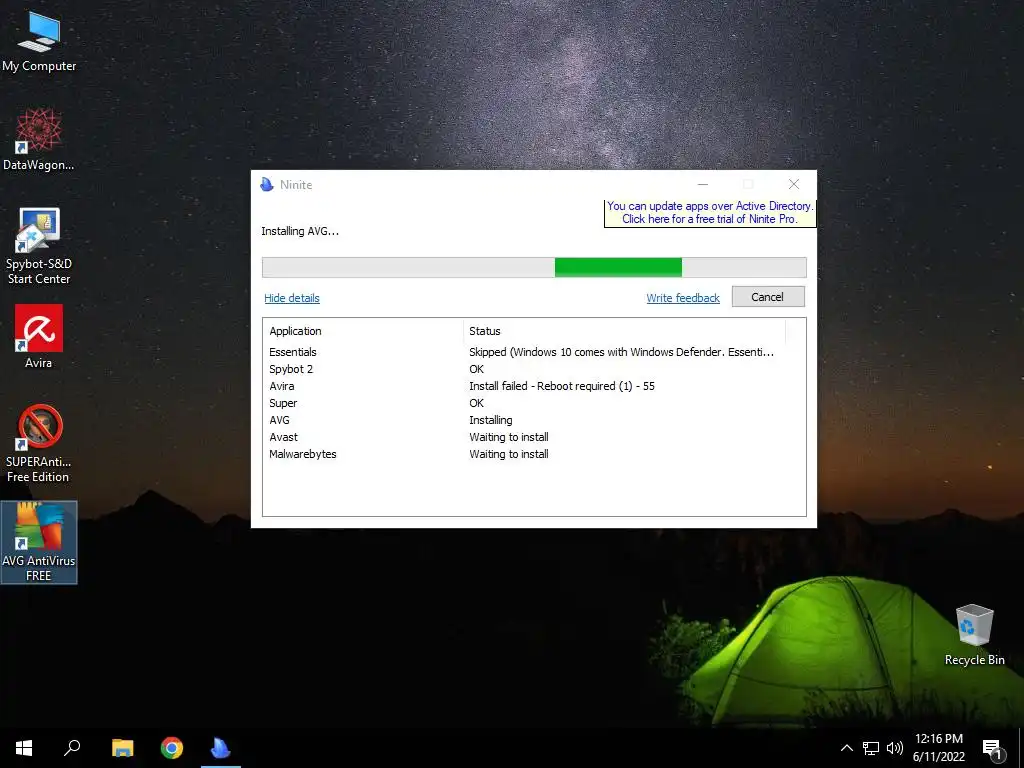Select AVG AntiVirus FREE shortcut
The width and height of the screenshot is (1024, 768).
click(x=39, y=542)
